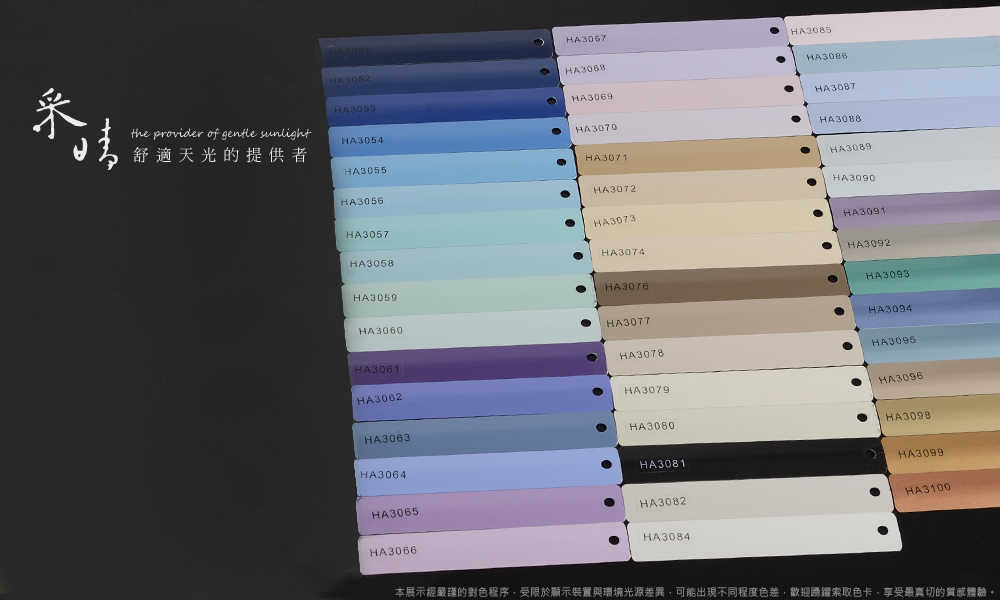Click the 舒適天光的提供者 slogan text
Screen dimensions: 1000x600
[x=220, y=156]
